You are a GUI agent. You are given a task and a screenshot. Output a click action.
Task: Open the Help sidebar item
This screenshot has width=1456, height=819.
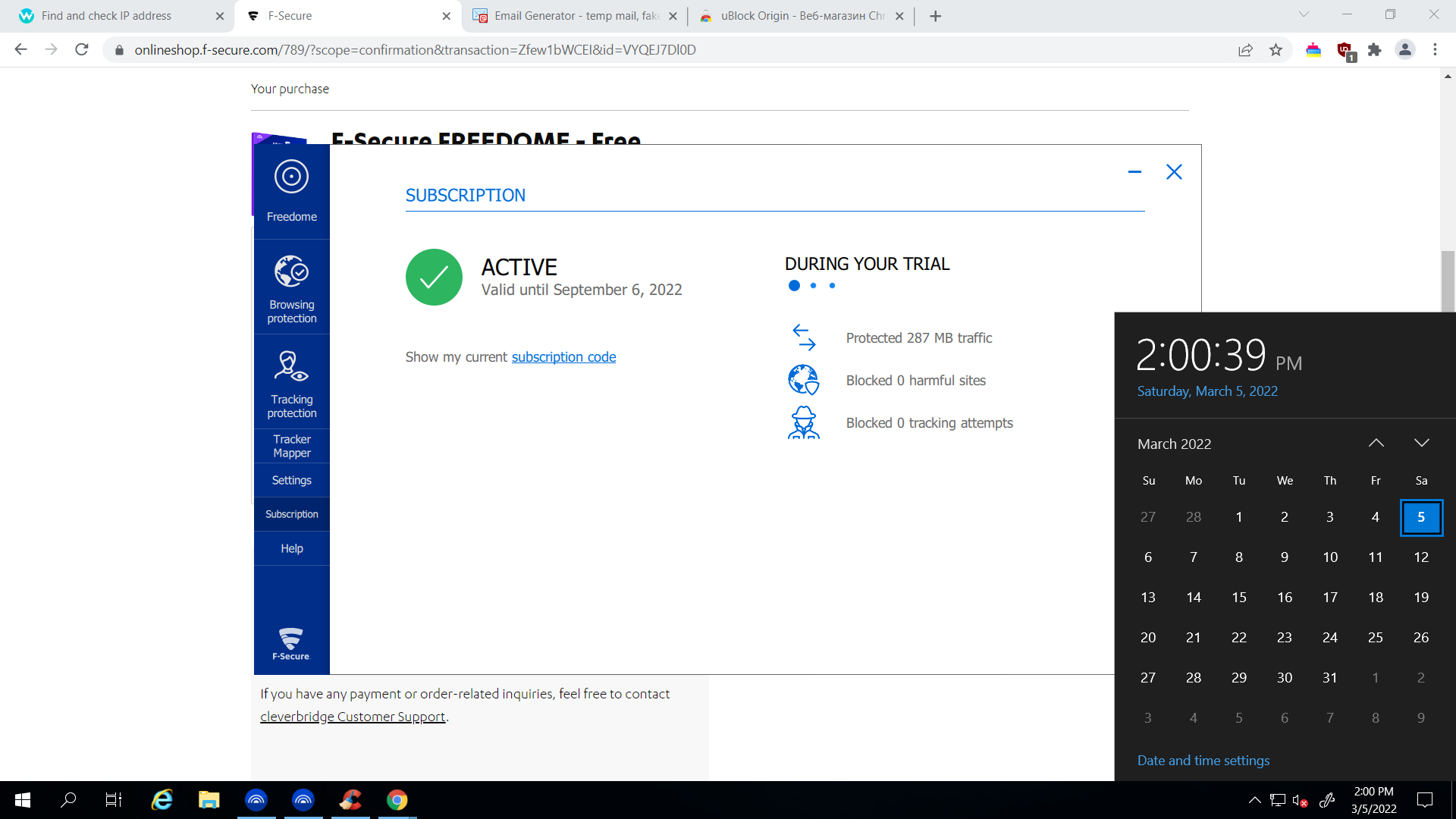[292, 548]
